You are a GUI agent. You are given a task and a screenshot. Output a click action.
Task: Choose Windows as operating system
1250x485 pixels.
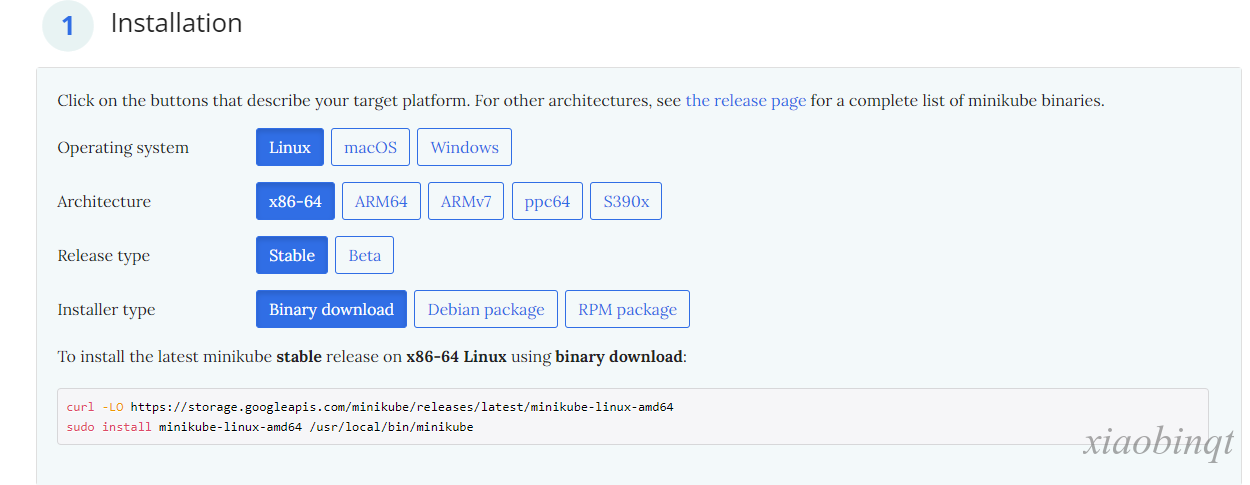point(464,147)
